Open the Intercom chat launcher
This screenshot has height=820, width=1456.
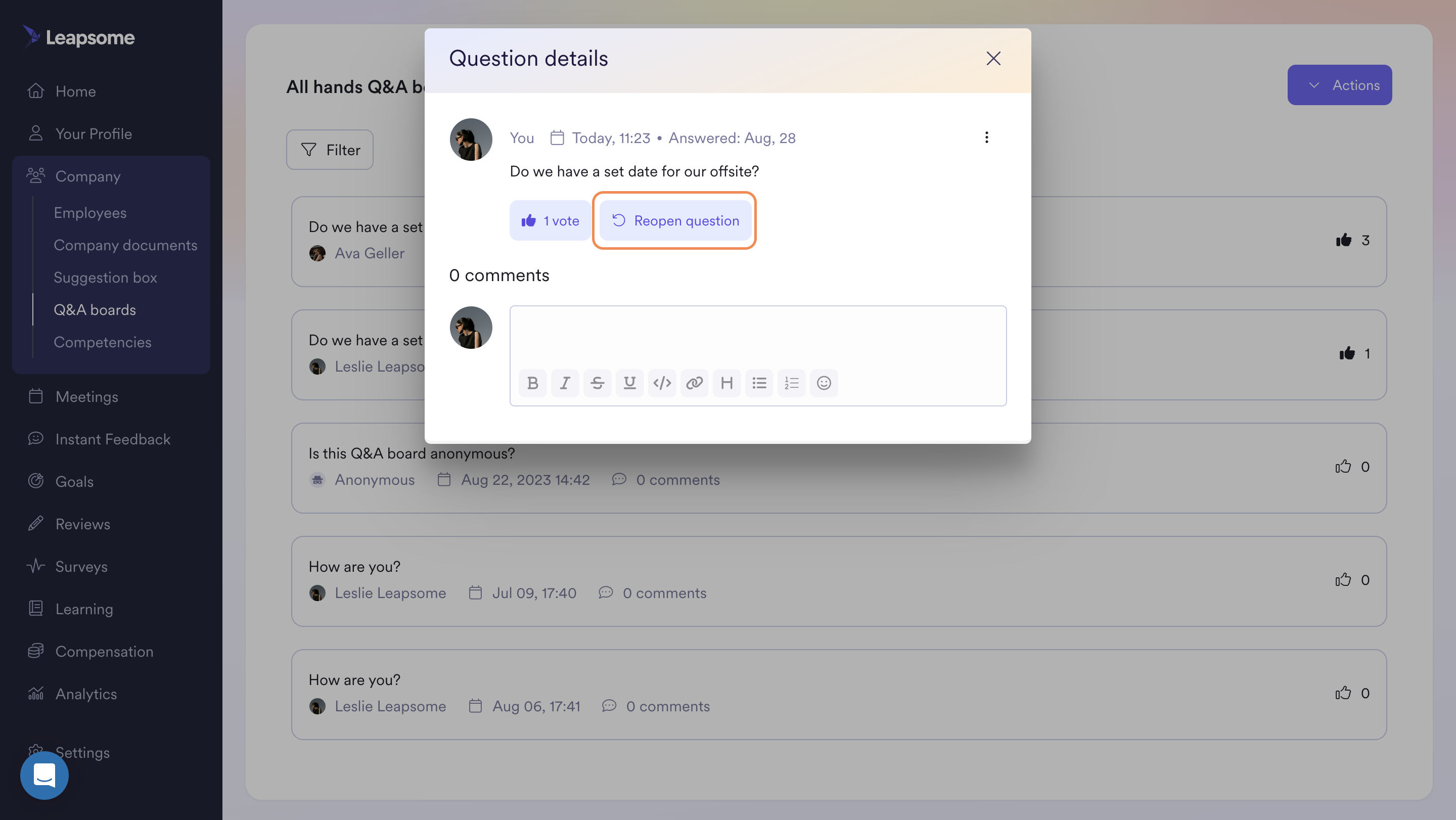(x=44, y=775)
